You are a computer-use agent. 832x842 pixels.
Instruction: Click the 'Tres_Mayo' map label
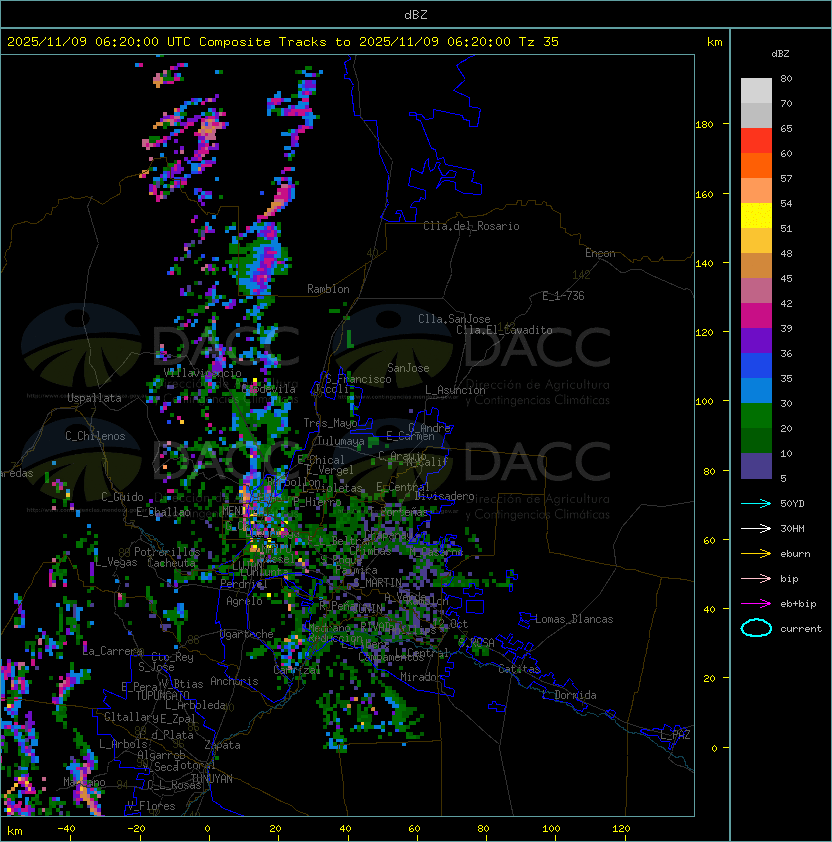tap(330, 423)
